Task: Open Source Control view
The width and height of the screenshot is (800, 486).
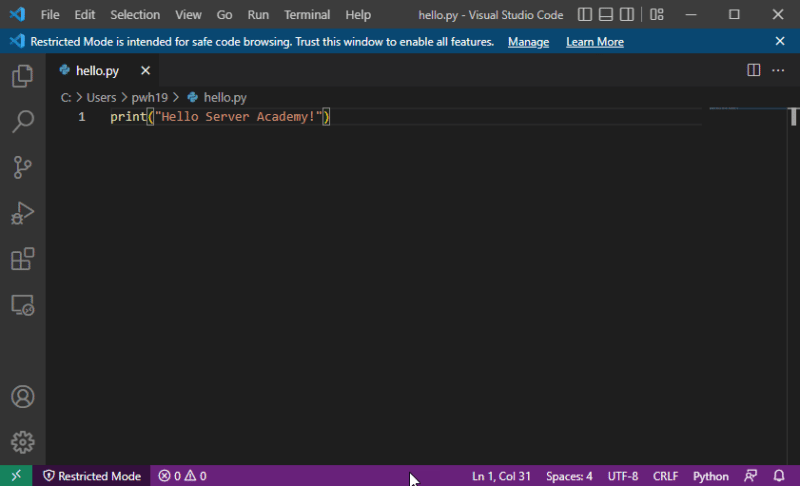Action: click(22, 167)
